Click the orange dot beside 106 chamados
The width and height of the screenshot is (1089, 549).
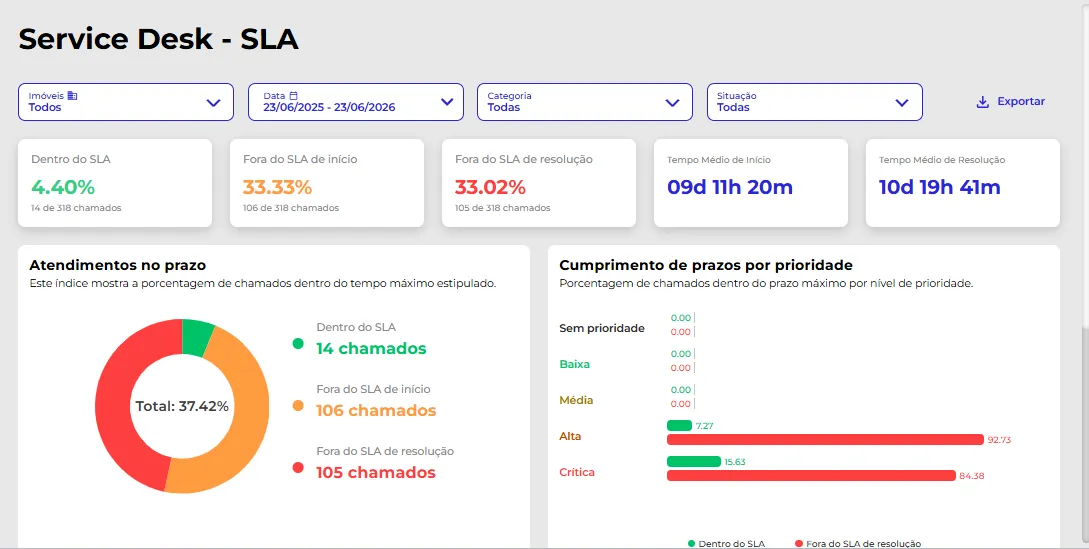(298, 405)
